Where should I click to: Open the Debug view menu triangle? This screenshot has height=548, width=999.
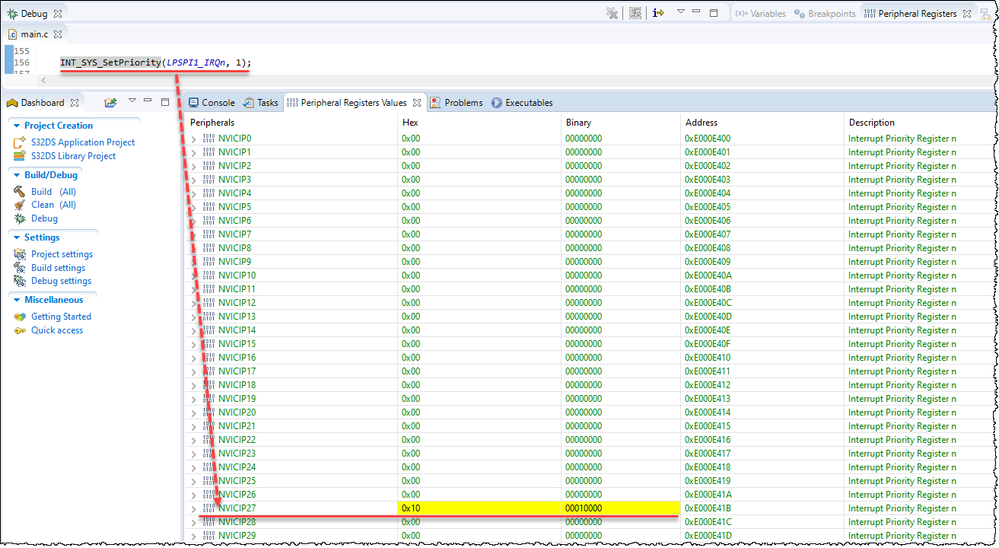[680, 11]
